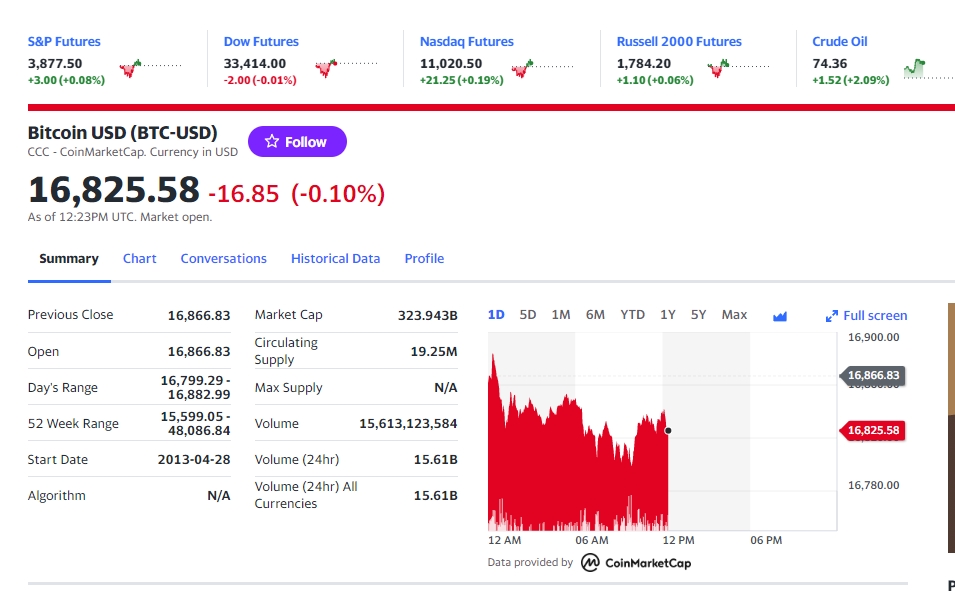
Task: Switch to the Historical Data tab
Action: click(x=335, y=258)
